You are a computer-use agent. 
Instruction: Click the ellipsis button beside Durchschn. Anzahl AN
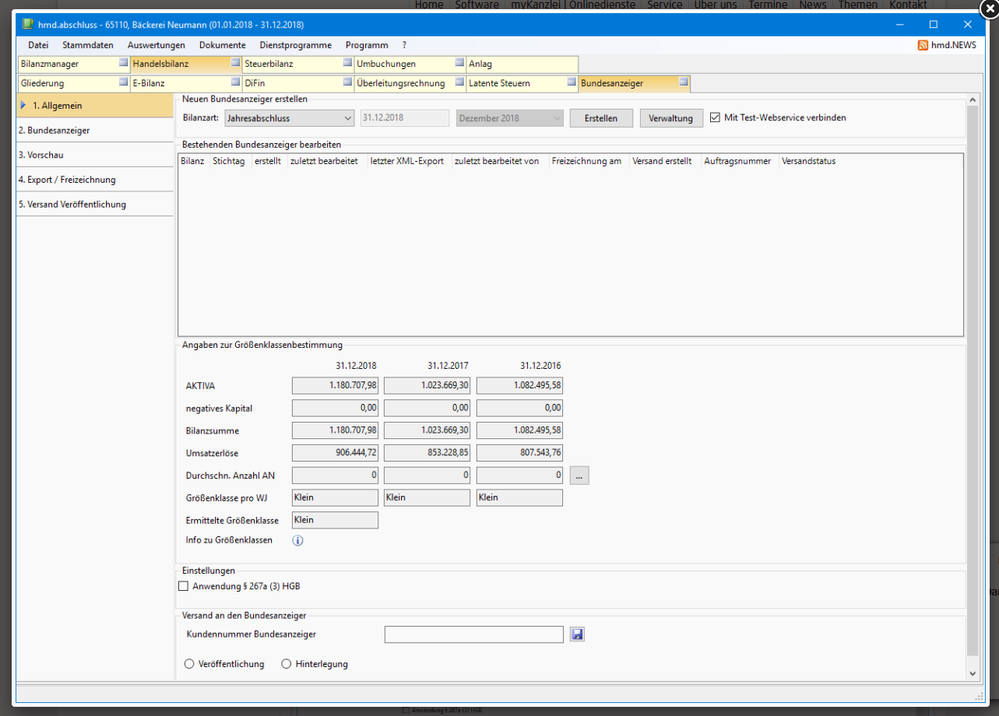pos(579,476)
